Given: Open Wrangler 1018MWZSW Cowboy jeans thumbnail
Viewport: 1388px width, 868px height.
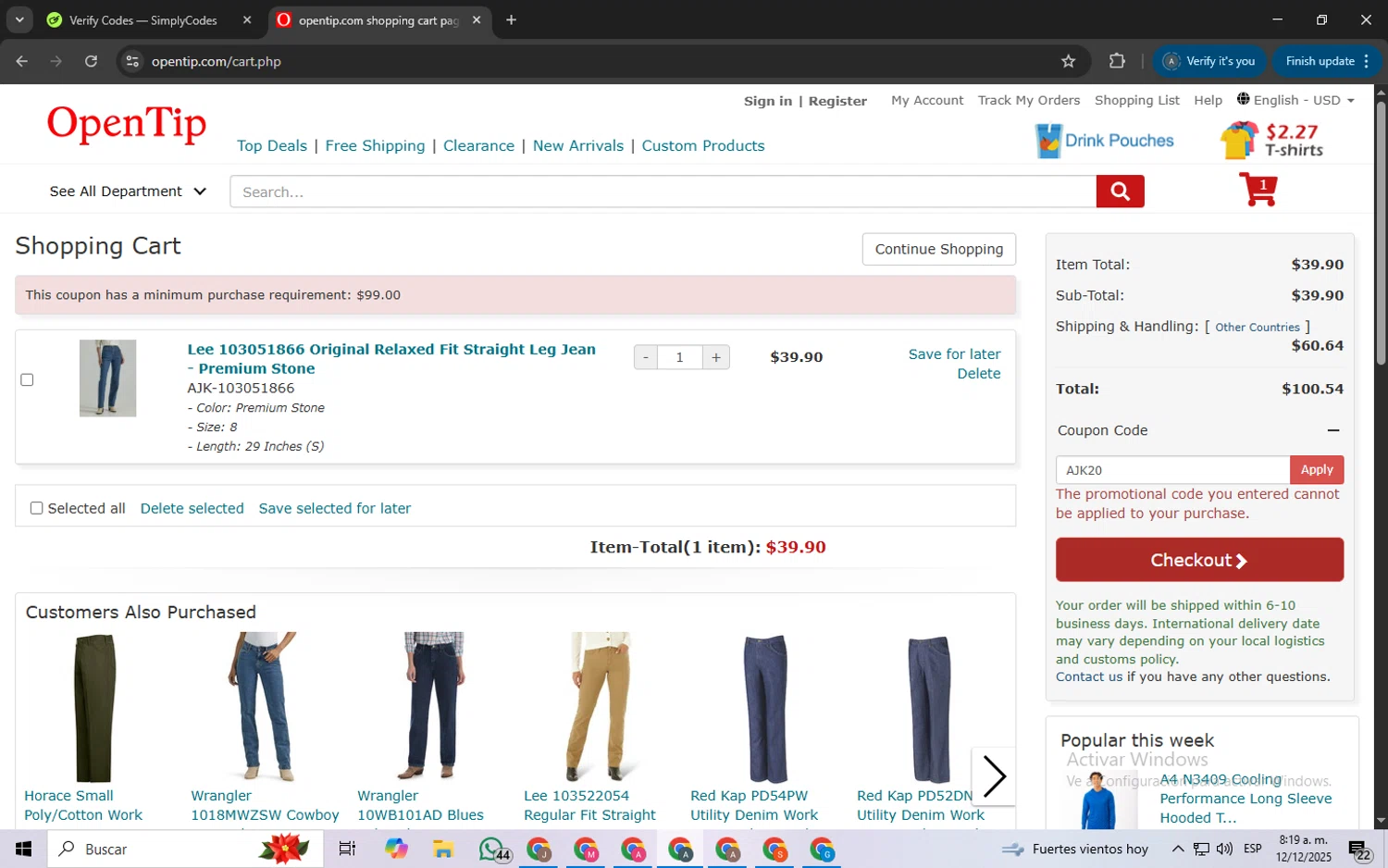Looking at the screenshot, I should [x=261, y=708].
